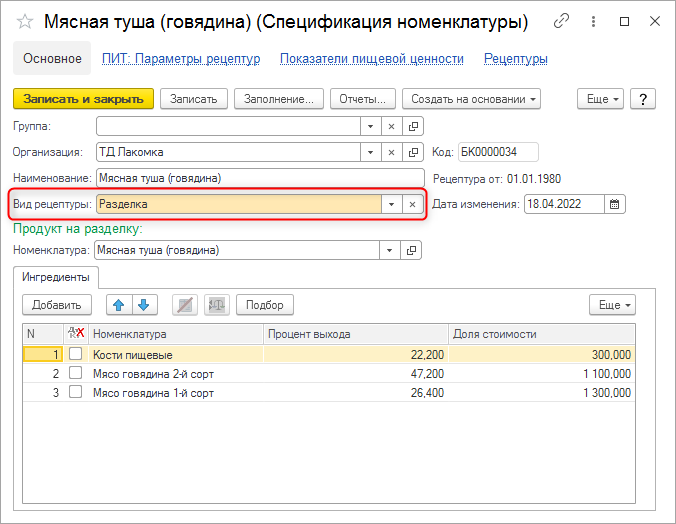Sort by Процент выхода column header

[x=355, y=333]
